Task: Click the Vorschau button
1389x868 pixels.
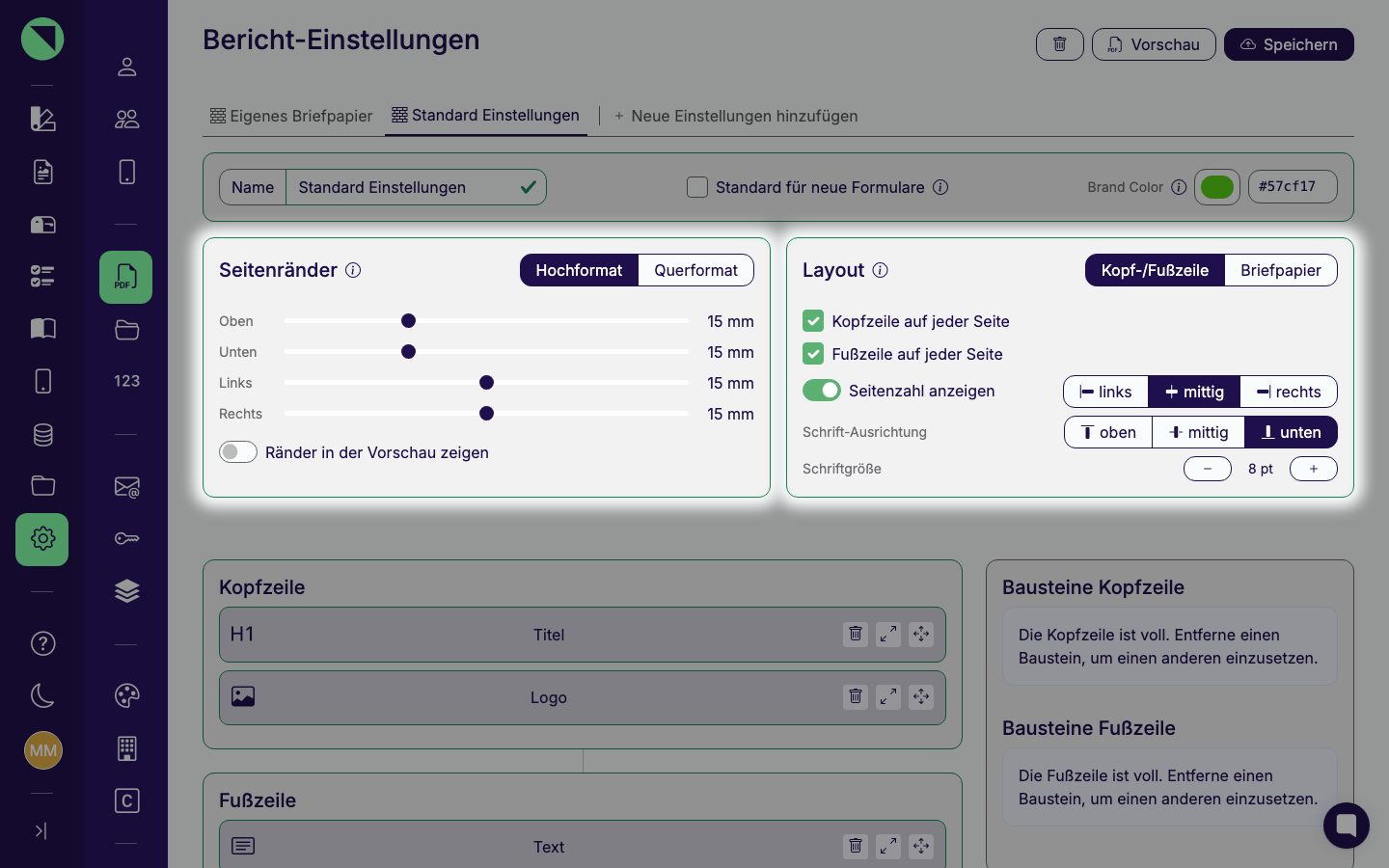Action: point(1154,44)
